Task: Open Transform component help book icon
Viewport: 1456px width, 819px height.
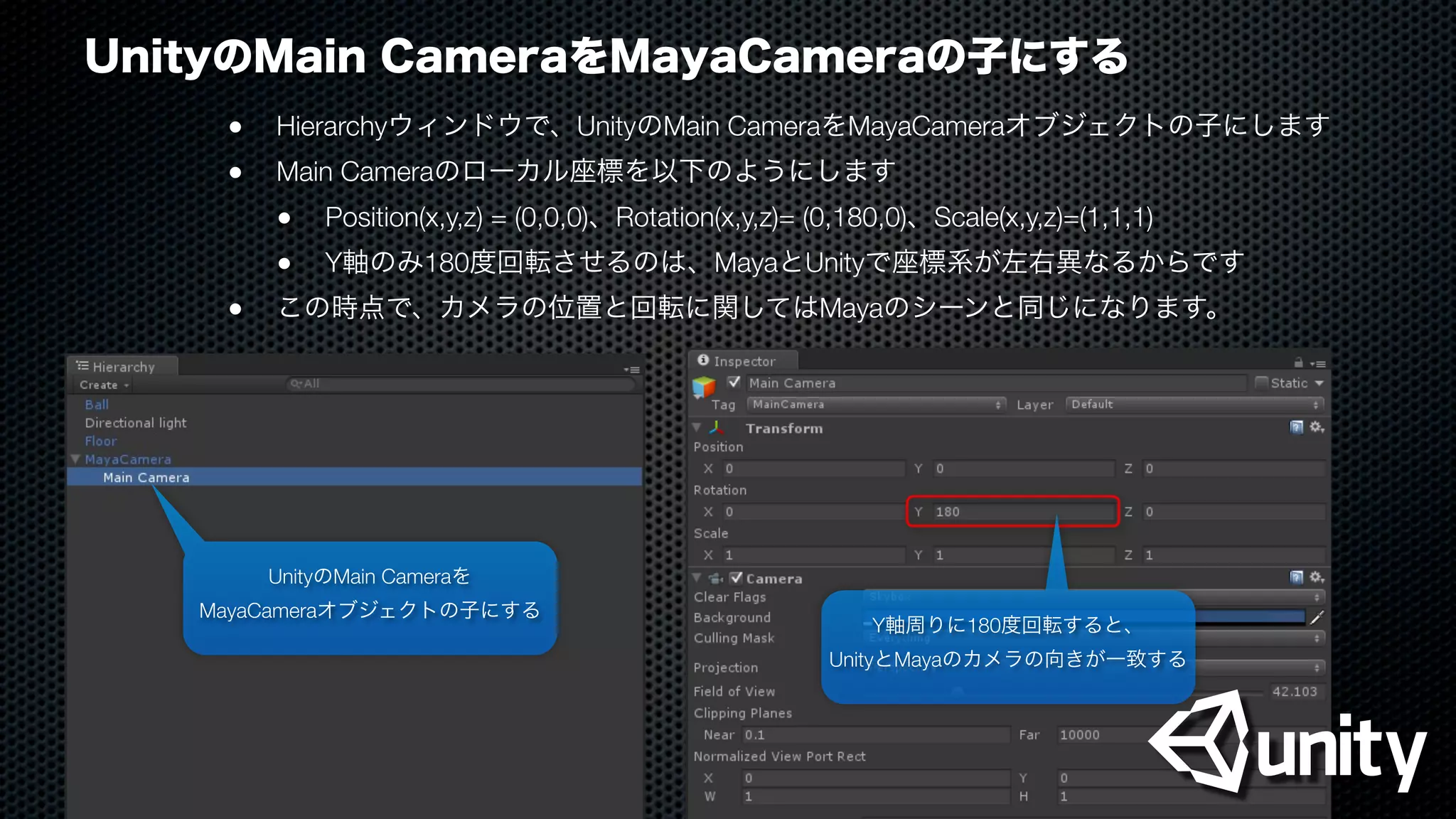Action: point(1297,427)
